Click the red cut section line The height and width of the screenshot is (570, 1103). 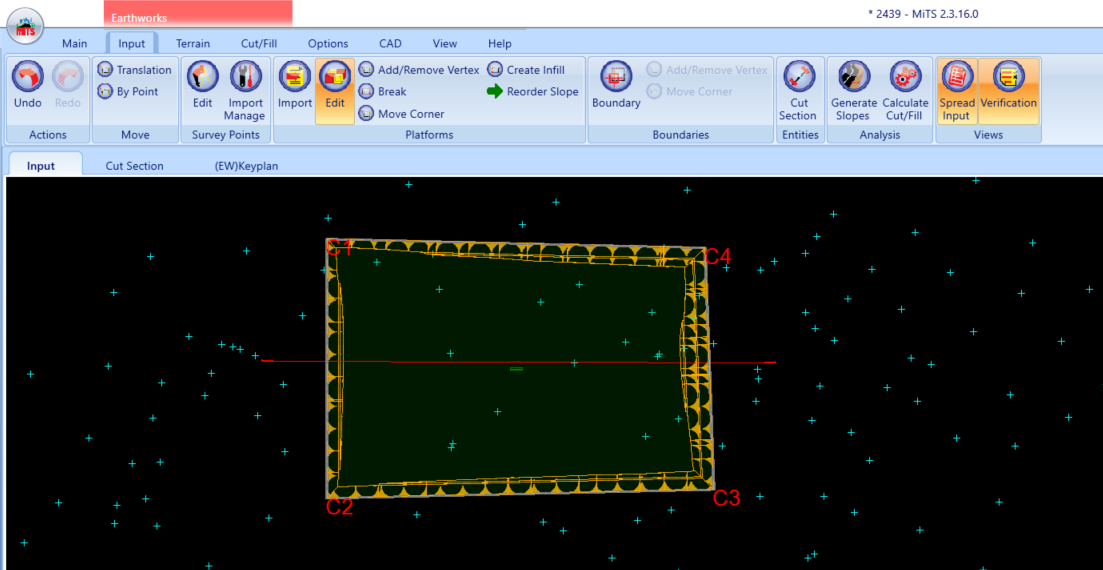point(518,362)
